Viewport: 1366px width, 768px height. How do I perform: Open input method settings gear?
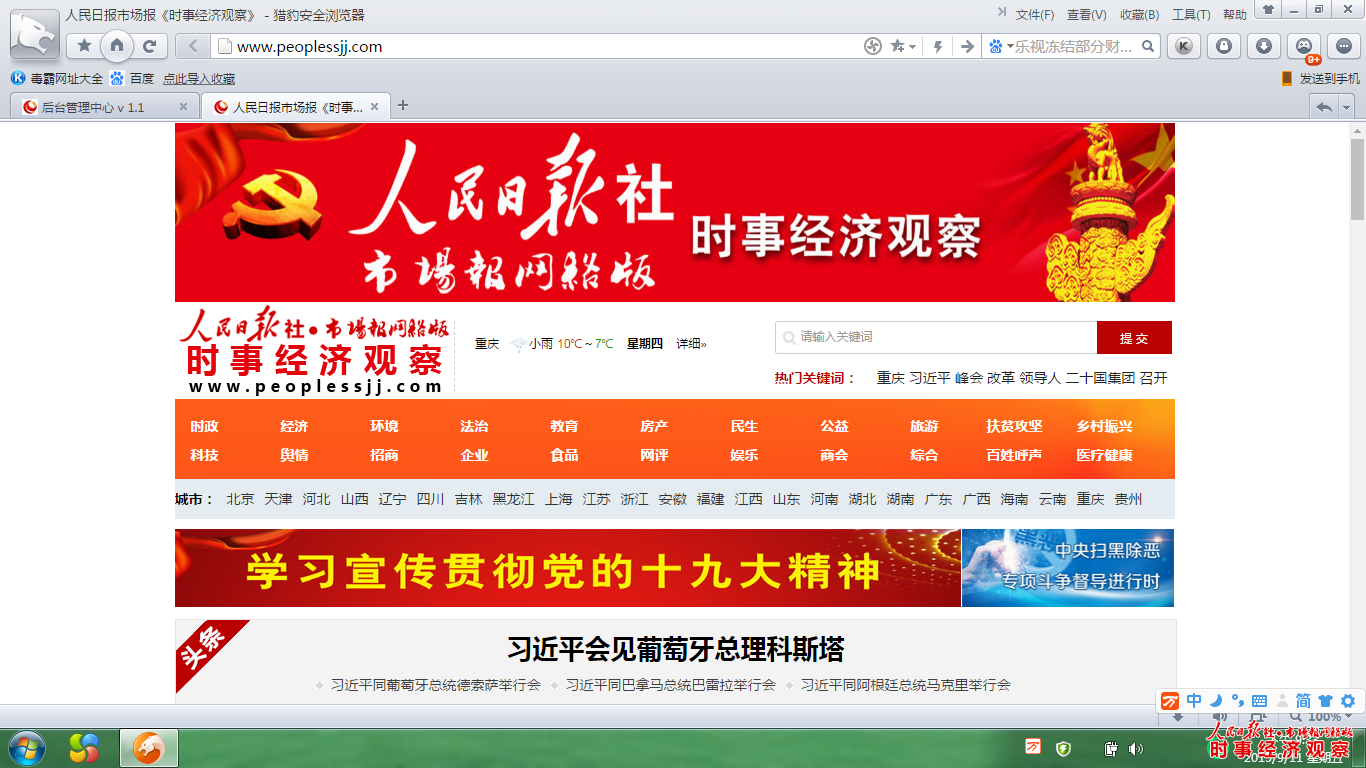coord(1348,701)
